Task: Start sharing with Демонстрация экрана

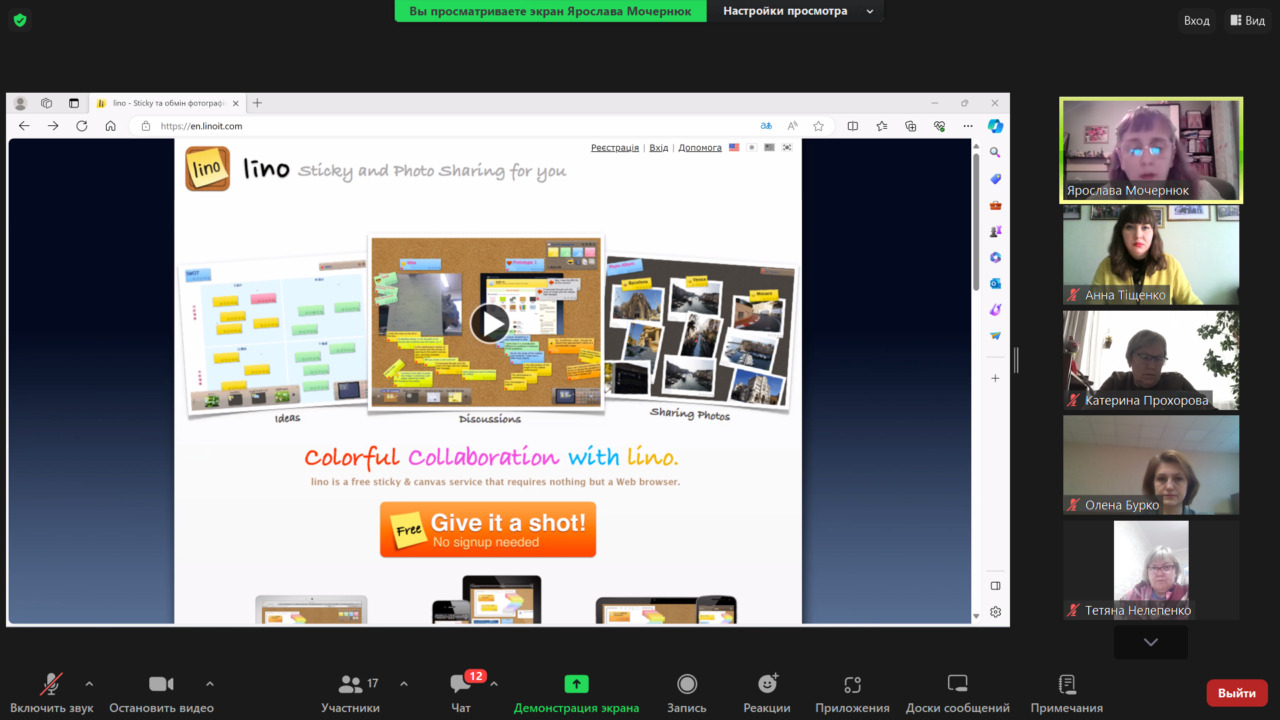Action: tap(576, 693)
